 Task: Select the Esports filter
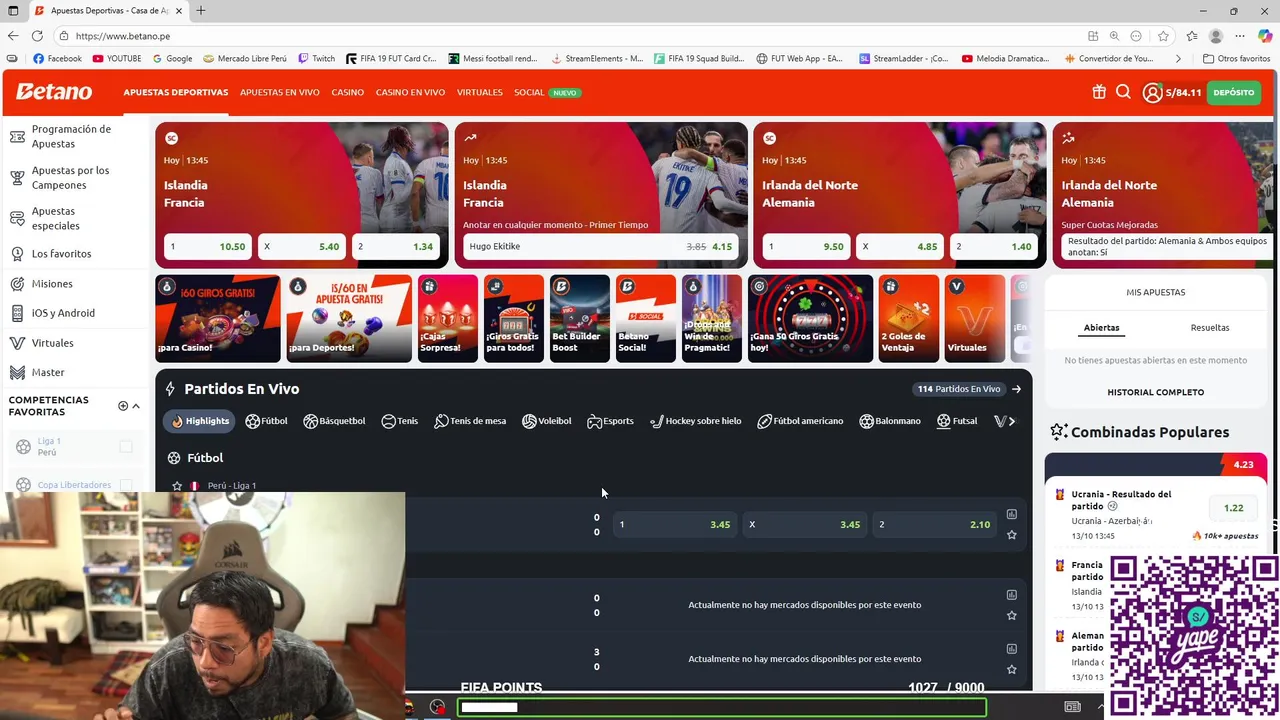point(610,421)
